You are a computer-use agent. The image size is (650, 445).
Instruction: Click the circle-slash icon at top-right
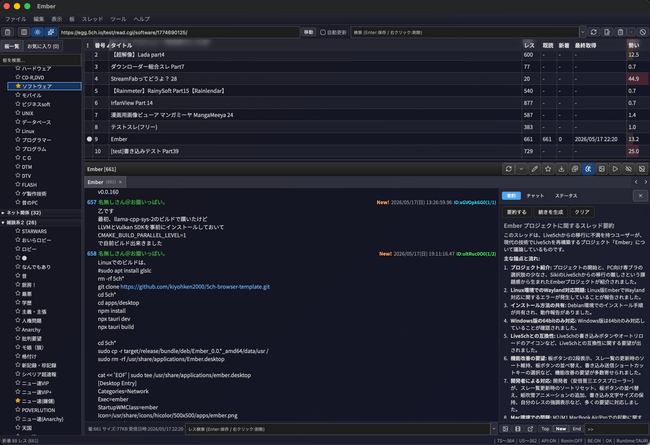pos(643,32)
